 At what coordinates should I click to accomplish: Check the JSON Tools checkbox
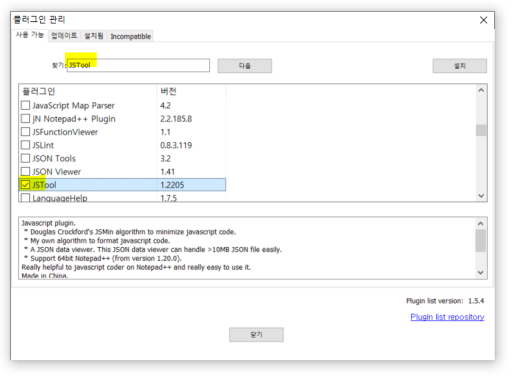pyautogui.click(x=25, y=158)
